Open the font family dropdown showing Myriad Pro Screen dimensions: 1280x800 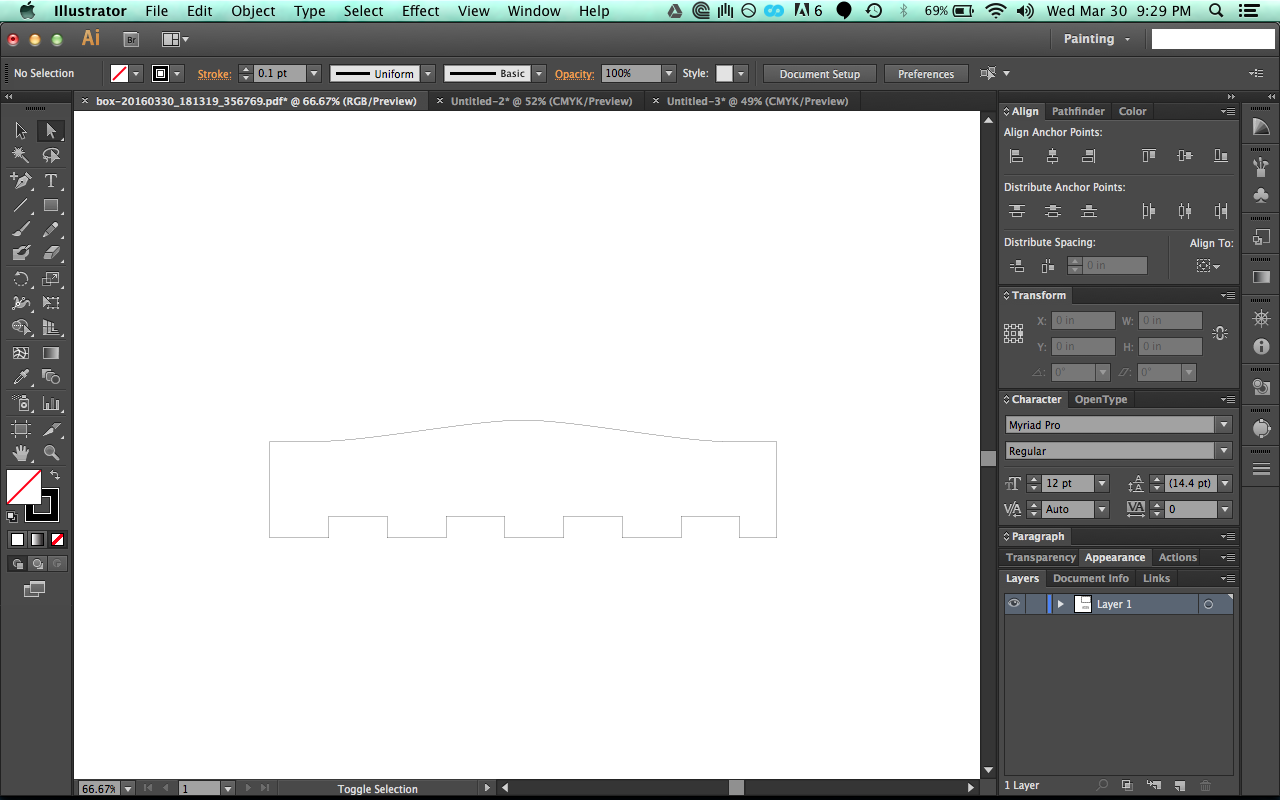point(1222,424)
